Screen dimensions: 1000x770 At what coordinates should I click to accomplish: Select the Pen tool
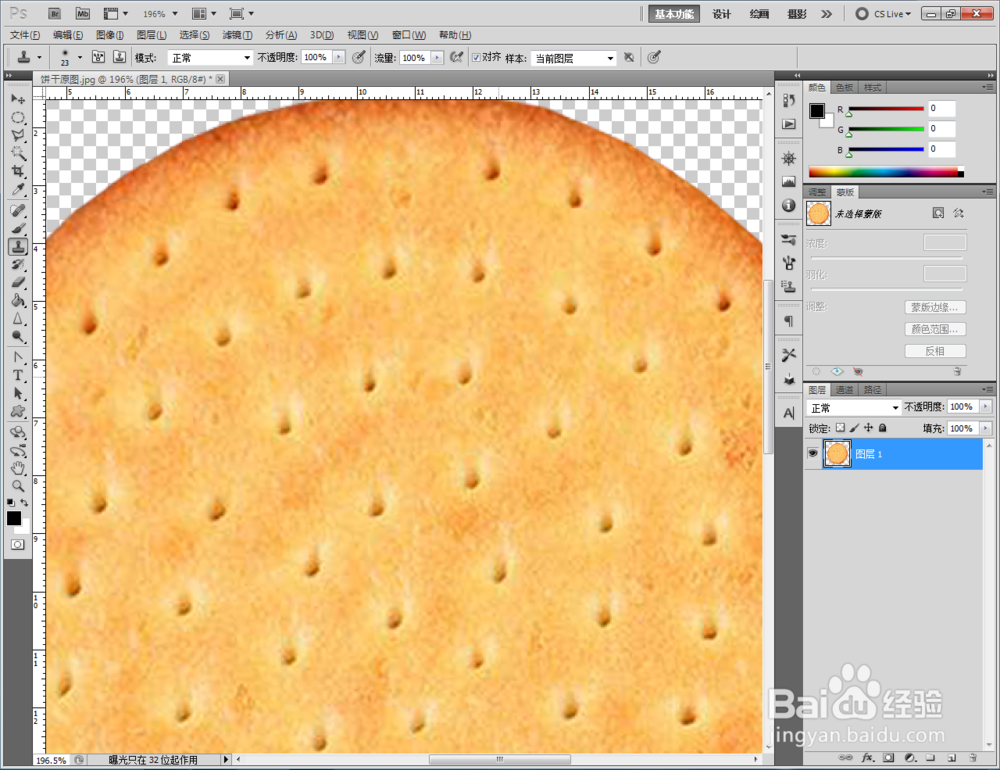pyautogui.click(x=18, y=357)
